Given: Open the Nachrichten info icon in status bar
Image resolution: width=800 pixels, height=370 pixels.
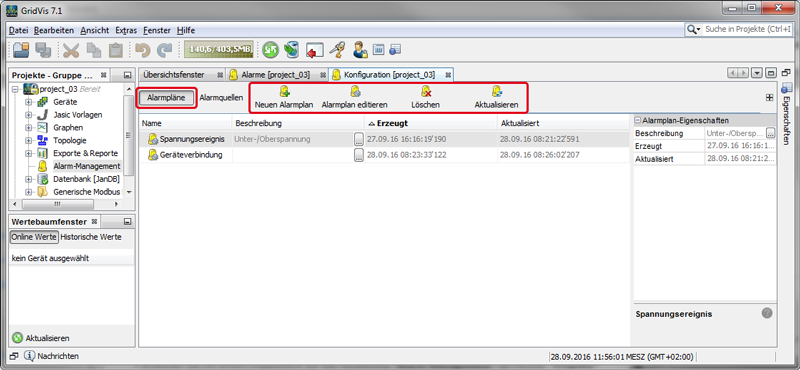Looking at the screenshot, I should click(x=29, y=356).
